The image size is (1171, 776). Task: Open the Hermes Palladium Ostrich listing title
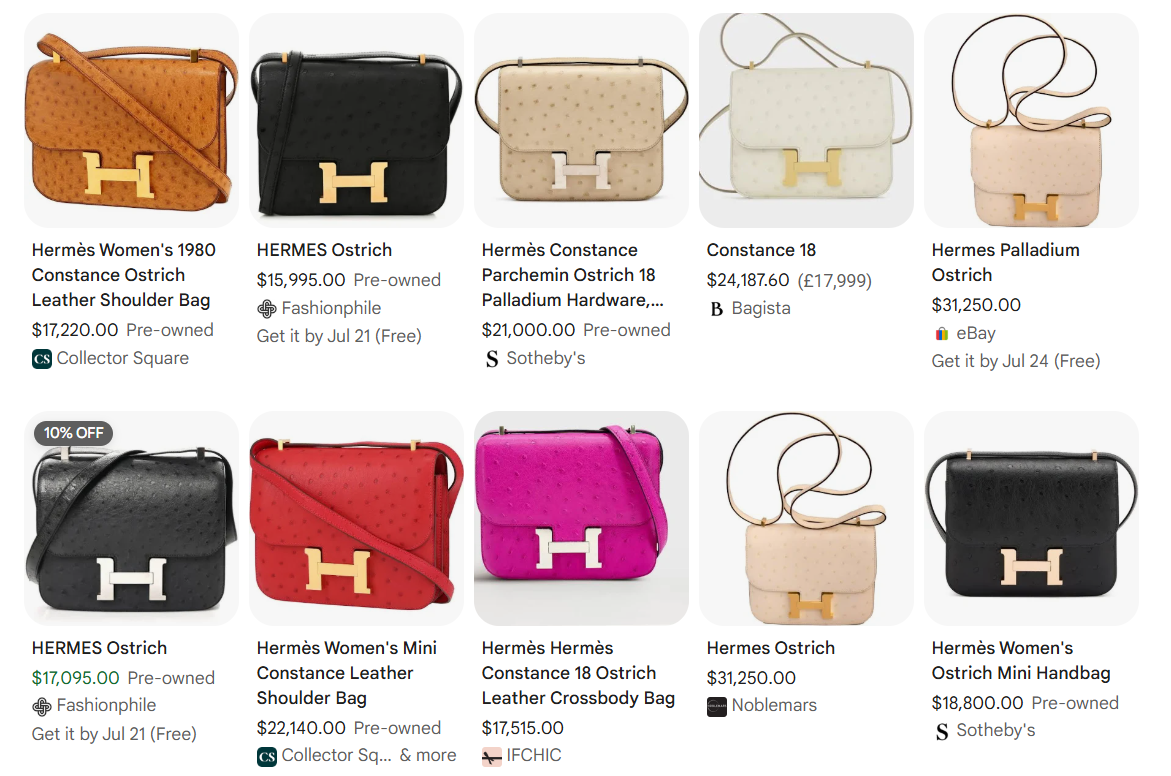pyautogui.click(x=1005, y=262)
